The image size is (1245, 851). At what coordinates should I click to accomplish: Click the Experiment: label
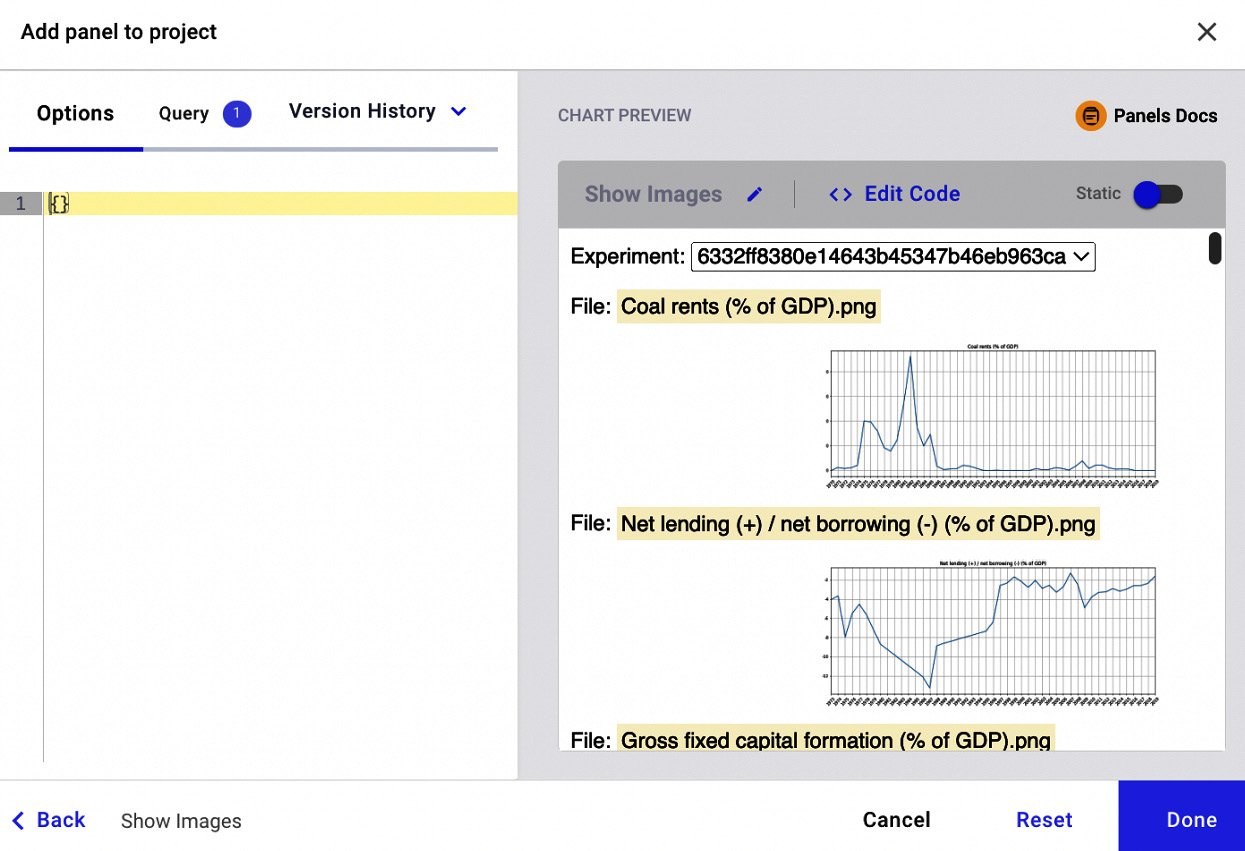coord(628,257)
